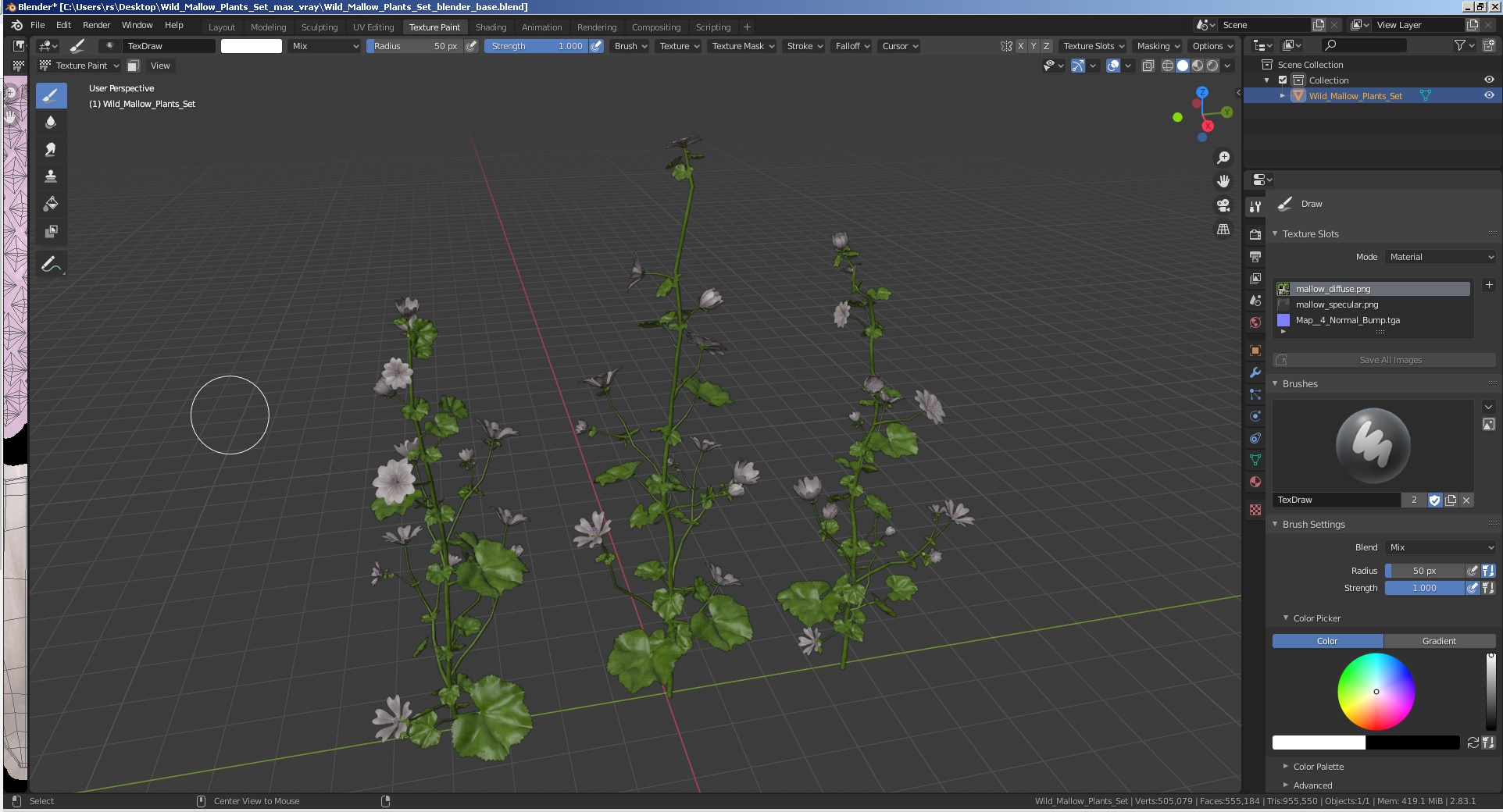The height and width of the screenshot is (812, 1503).
Task: Click Save All Images button
Action: click(1383, 360)
